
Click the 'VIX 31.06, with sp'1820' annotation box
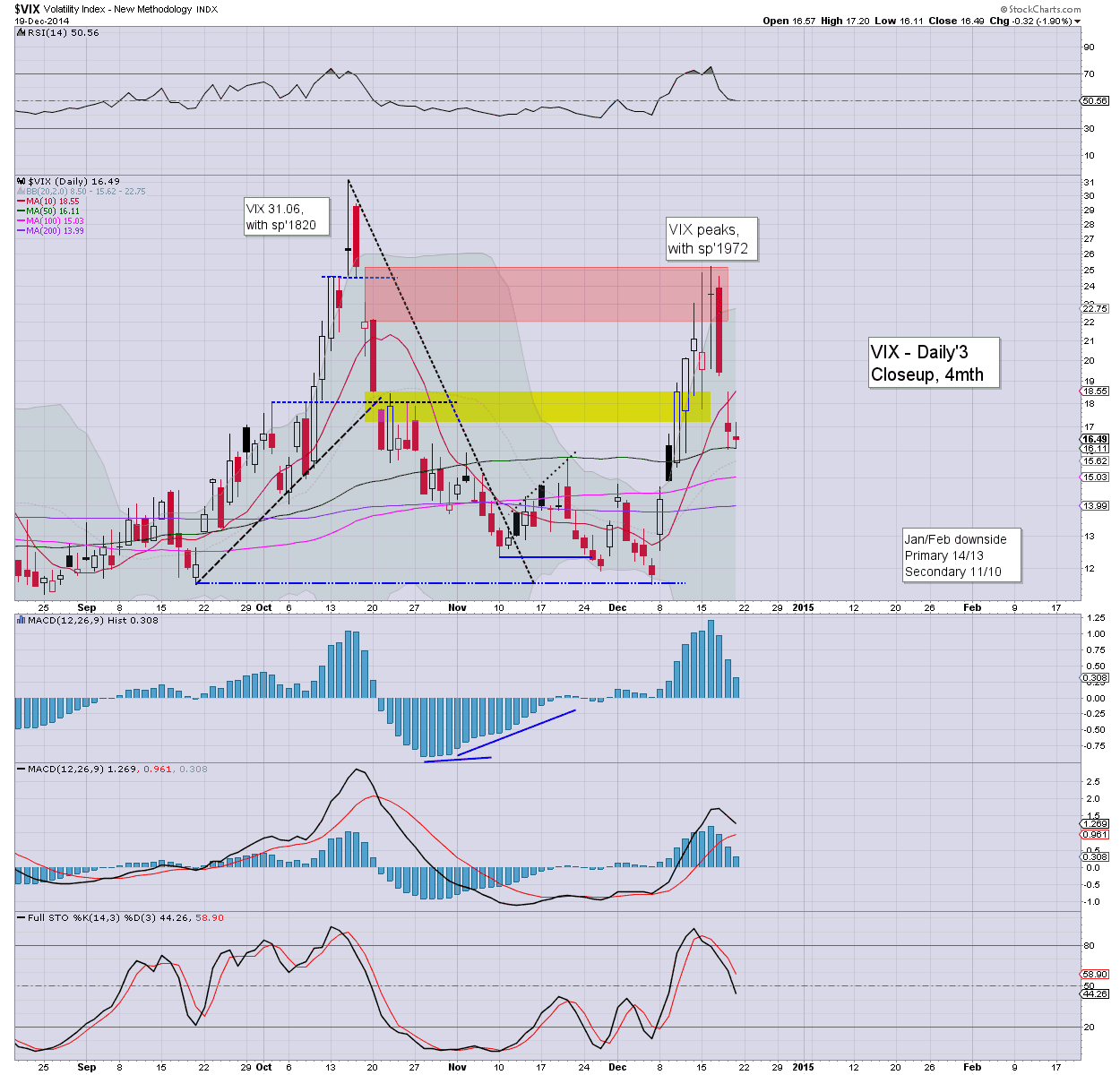coord(286,217)
